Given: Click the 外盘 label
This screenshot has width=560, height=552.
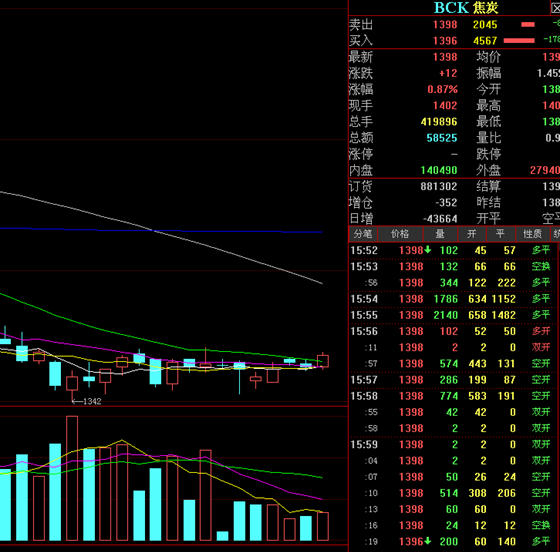Looking at the screenshot, I should click(x=489, y=170).
